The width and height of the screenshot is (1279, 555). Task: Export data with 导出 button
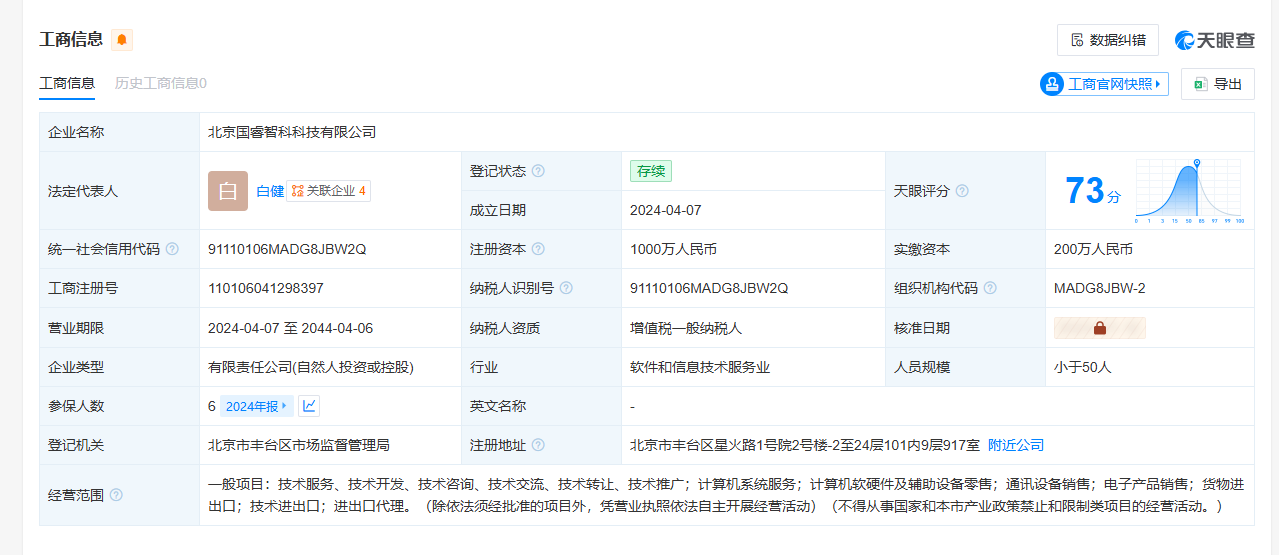pyautogui.click(x=1217, y=84)
